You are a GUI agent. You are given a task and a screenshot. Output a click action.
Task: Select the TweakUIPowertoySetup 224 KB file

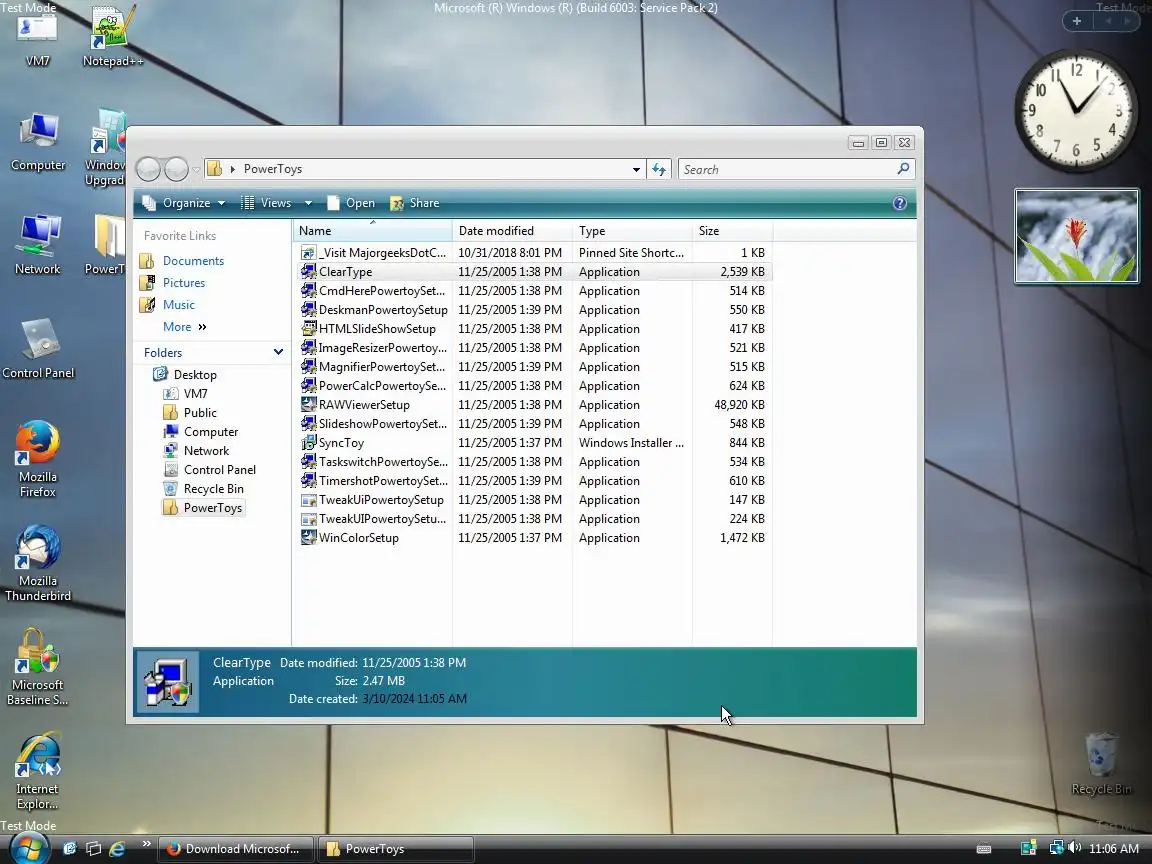[381, 519]
